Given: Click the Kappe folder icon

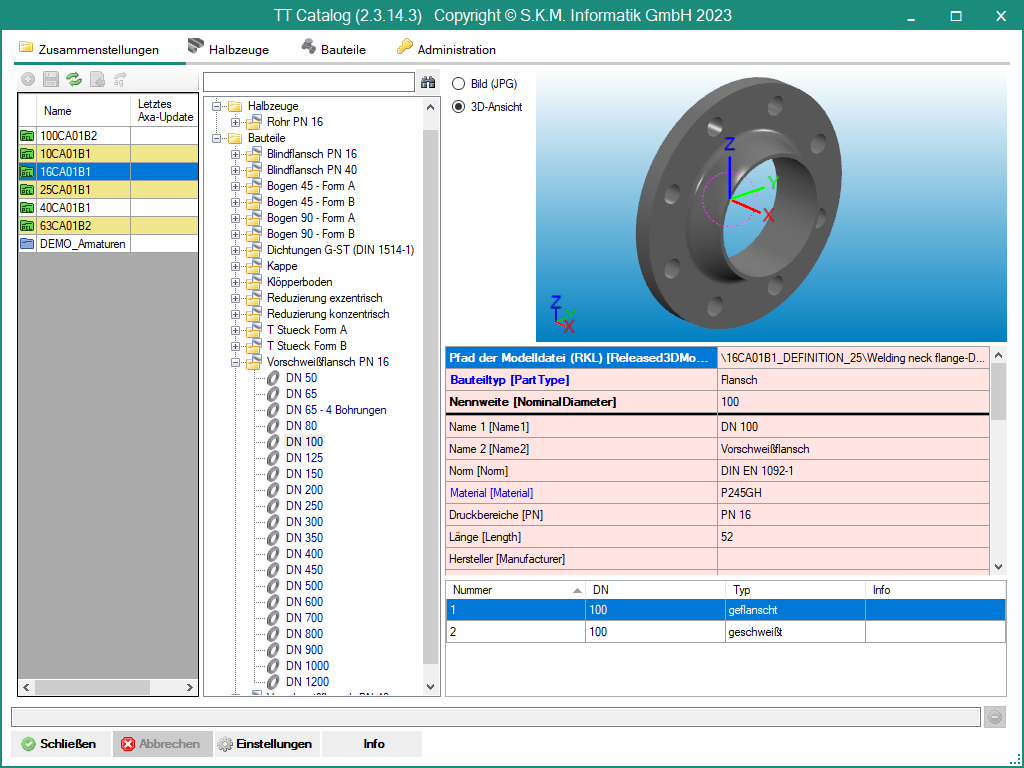Looking at the screenshot, I should pyautogui.click(x=254, y=266).
